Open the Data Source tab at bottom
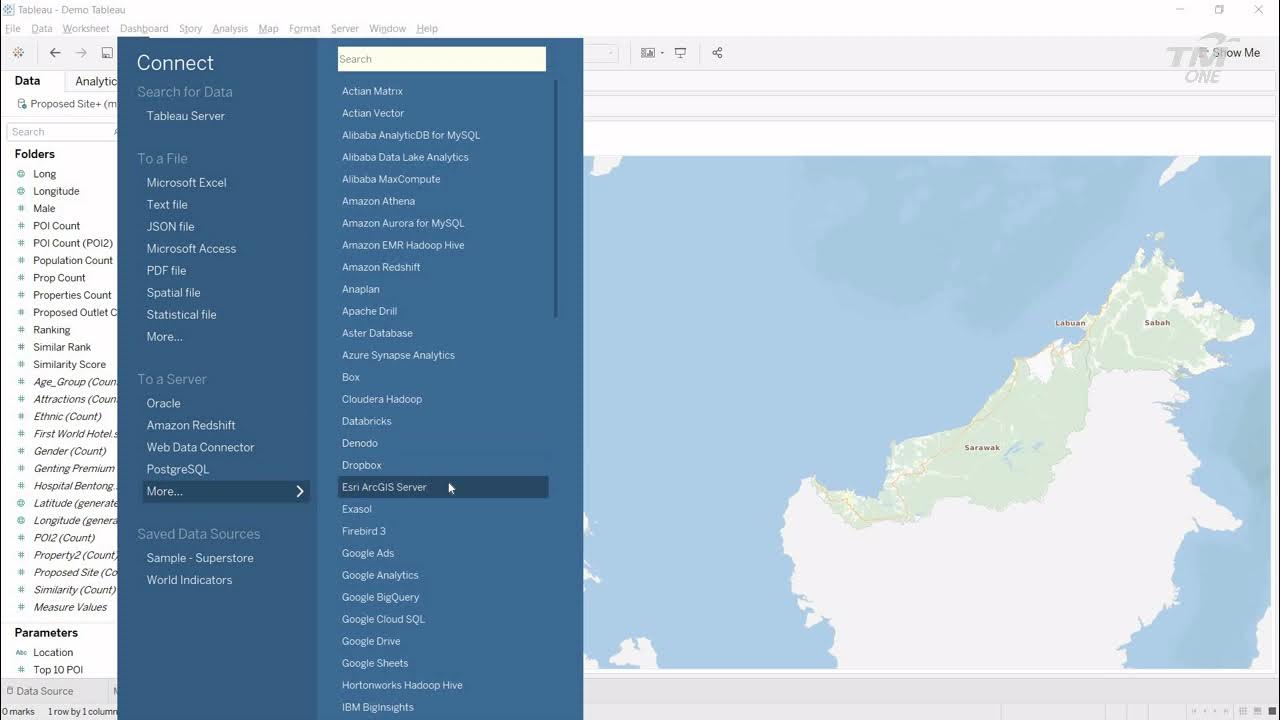 pos(40,691)
